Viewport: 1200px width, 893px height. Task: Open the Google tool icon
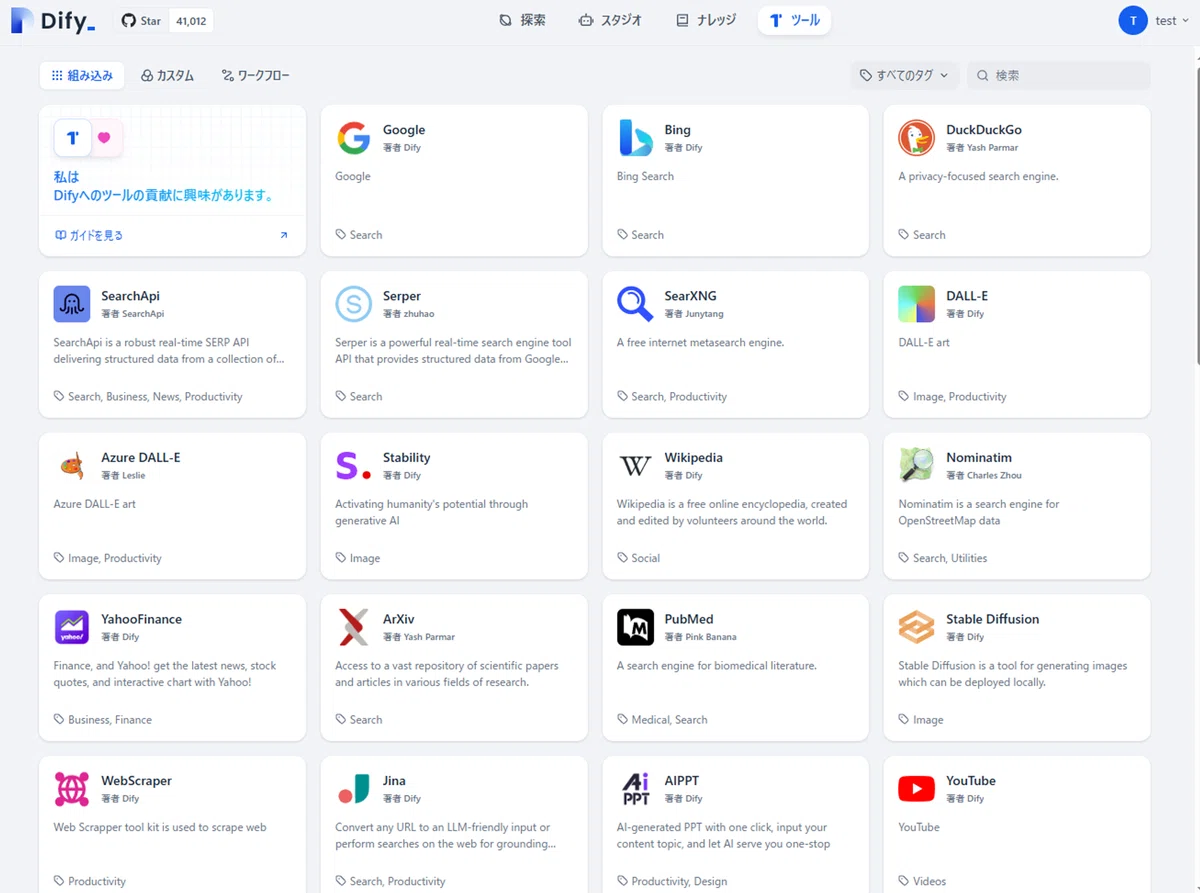353,138
